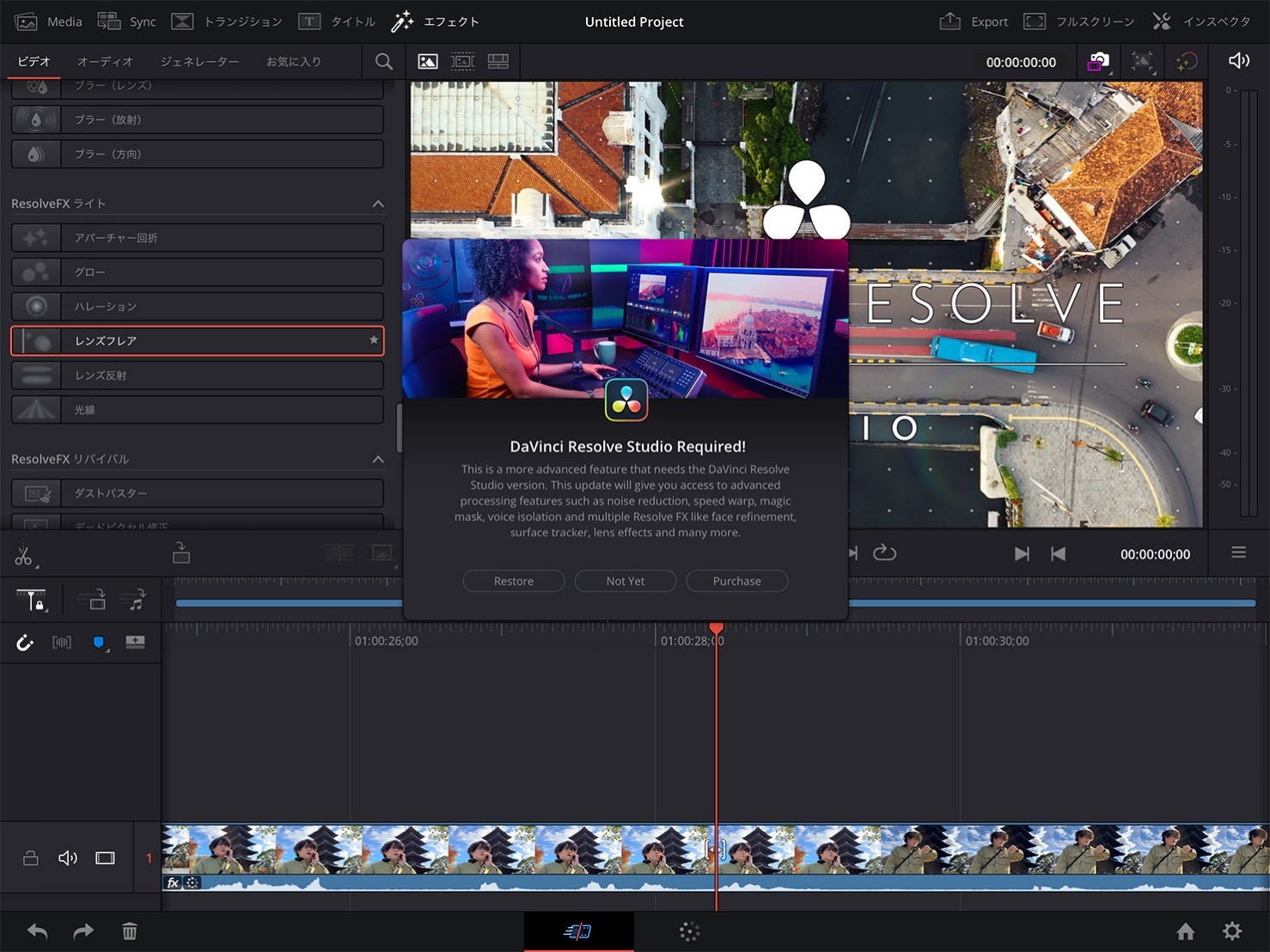
Task: Select the timeline viewer mode icon
Action: [x=498, y=61]
